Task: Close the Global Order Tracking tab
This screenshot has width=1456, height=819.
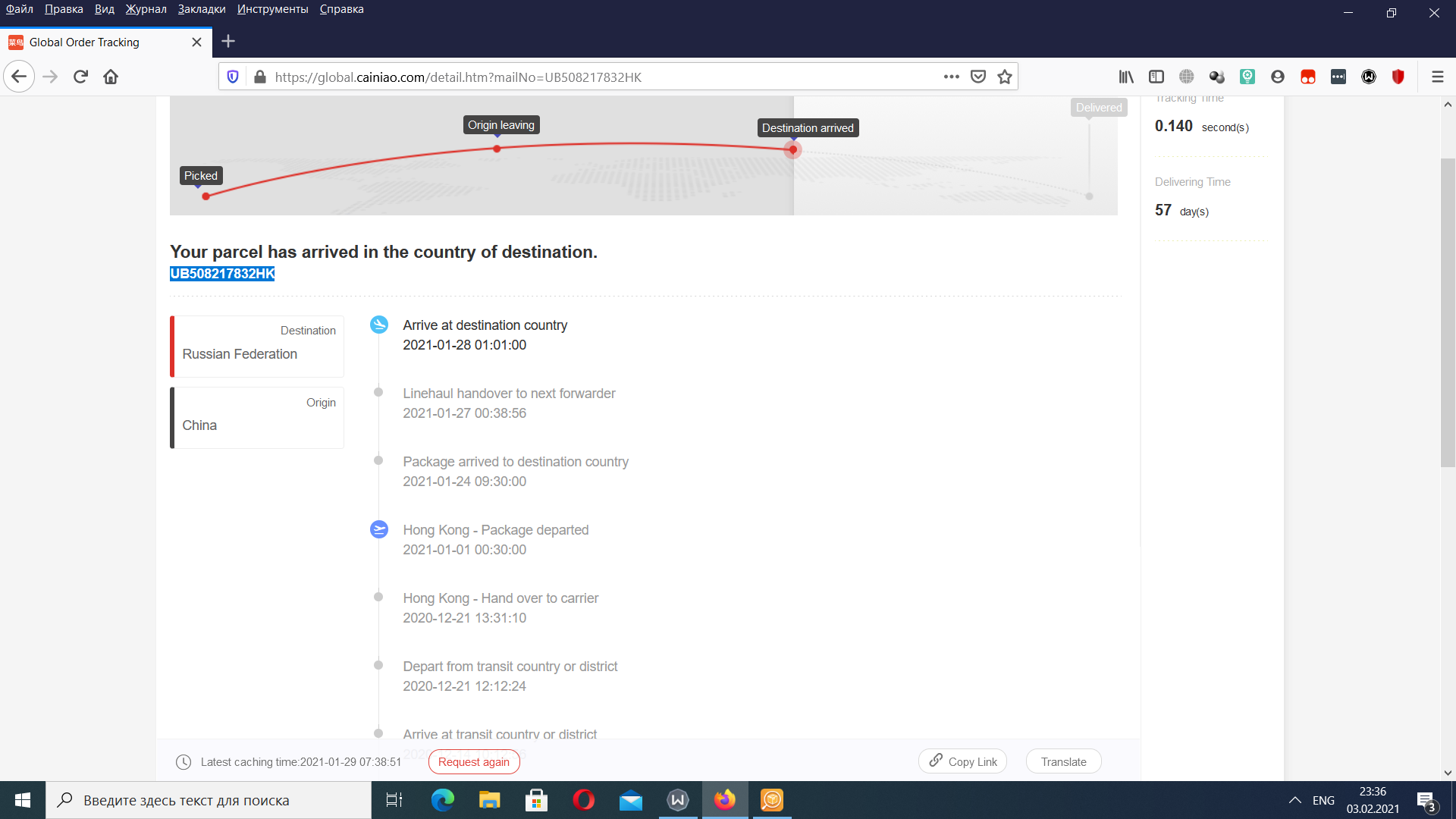Action: click(196, 42)
